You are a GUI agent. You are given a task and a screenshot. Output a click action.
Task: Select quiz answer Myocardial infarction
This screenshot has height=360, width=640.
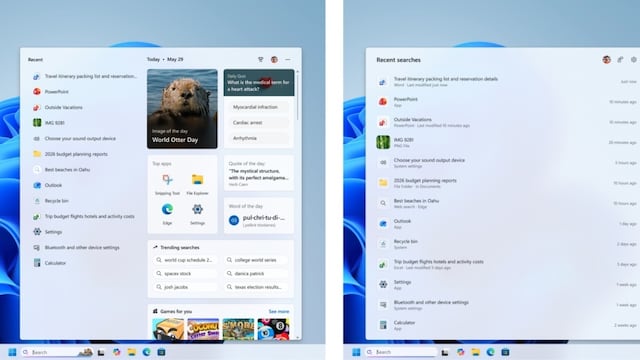[259, 107]
